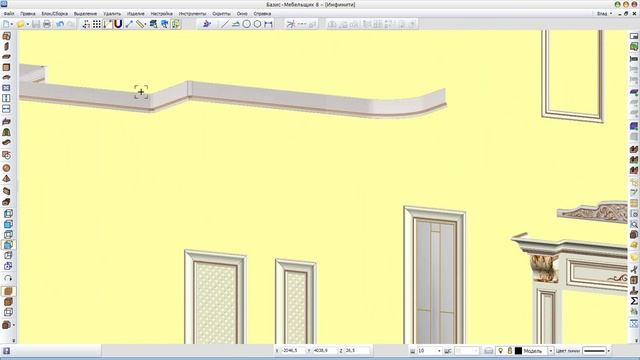
Task: Click the brown pyramid icon in left toolbar
Action: point(7,178)
